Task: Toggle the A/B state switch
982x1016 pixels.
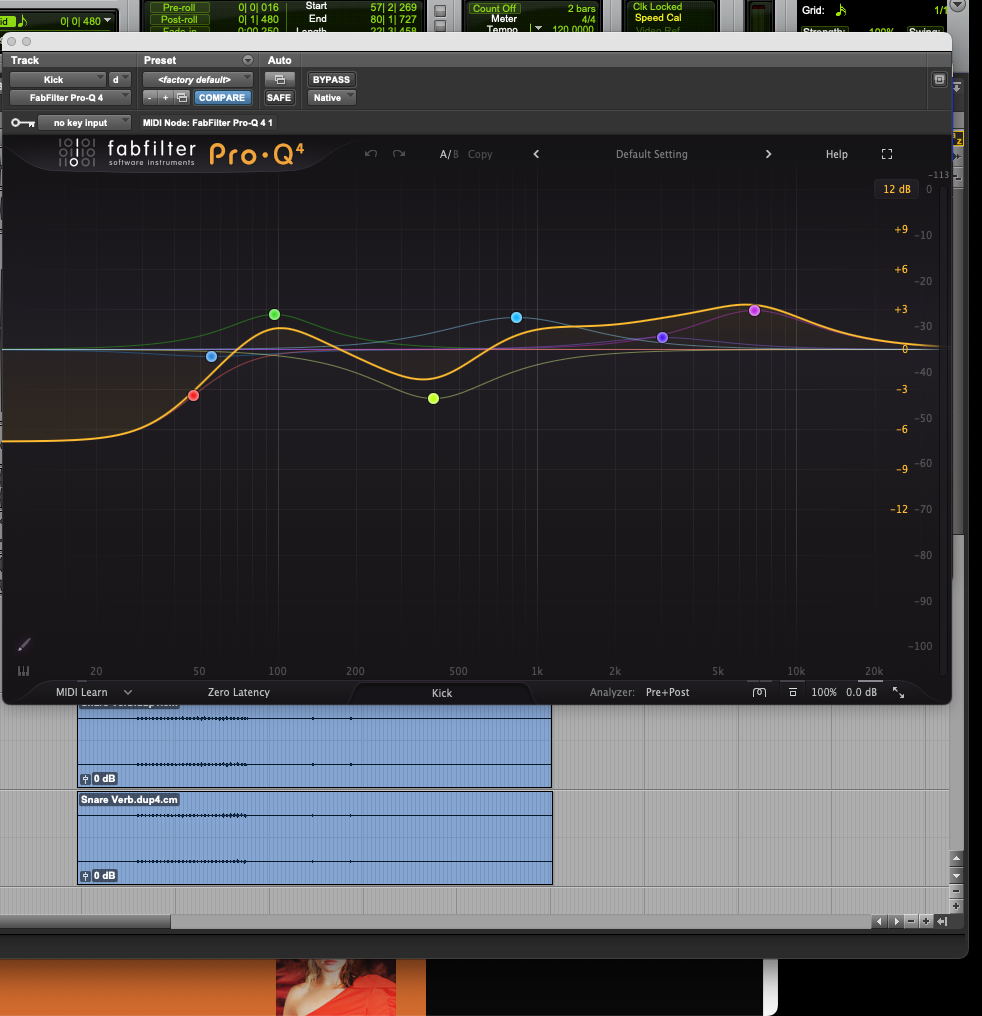Action: pyautogui.click(x=449, y=154)
